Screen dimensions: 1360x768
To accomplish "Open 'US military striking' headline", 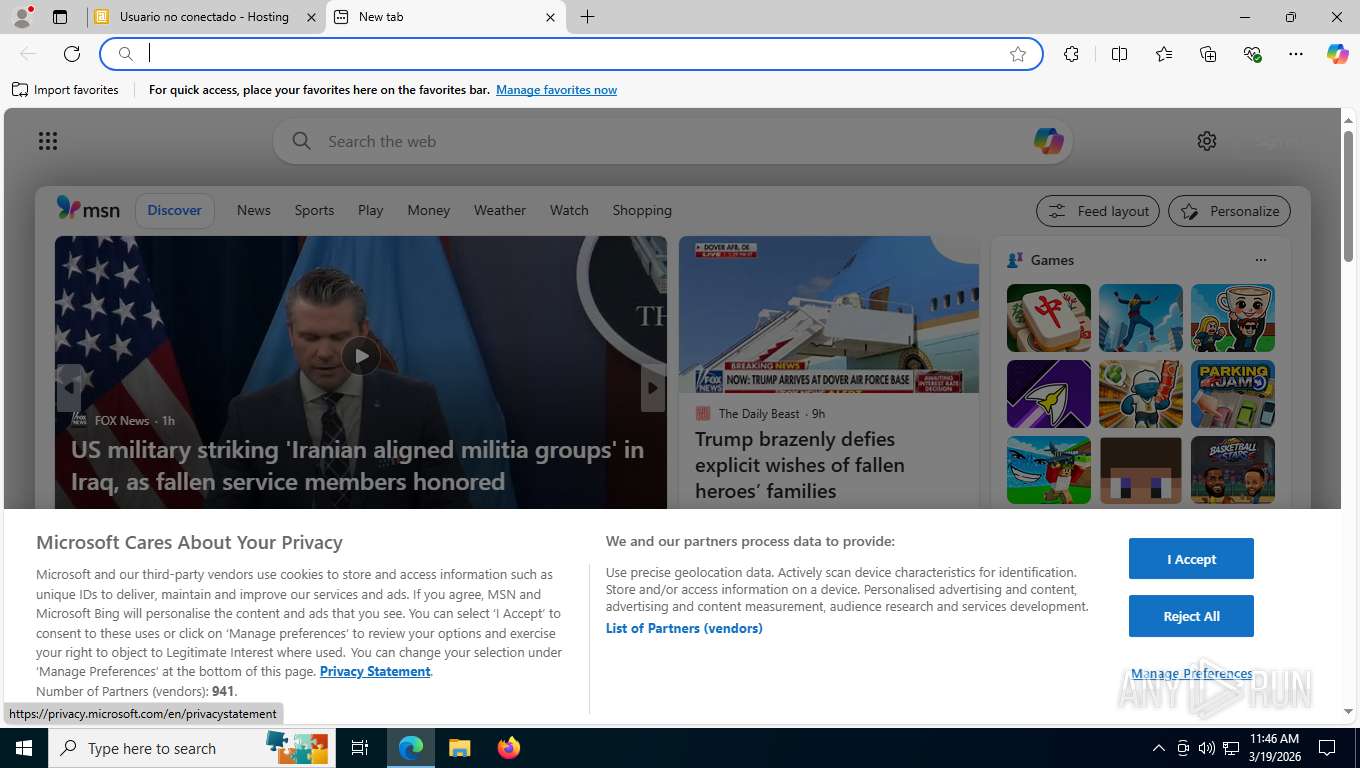I will click(357, 466).
